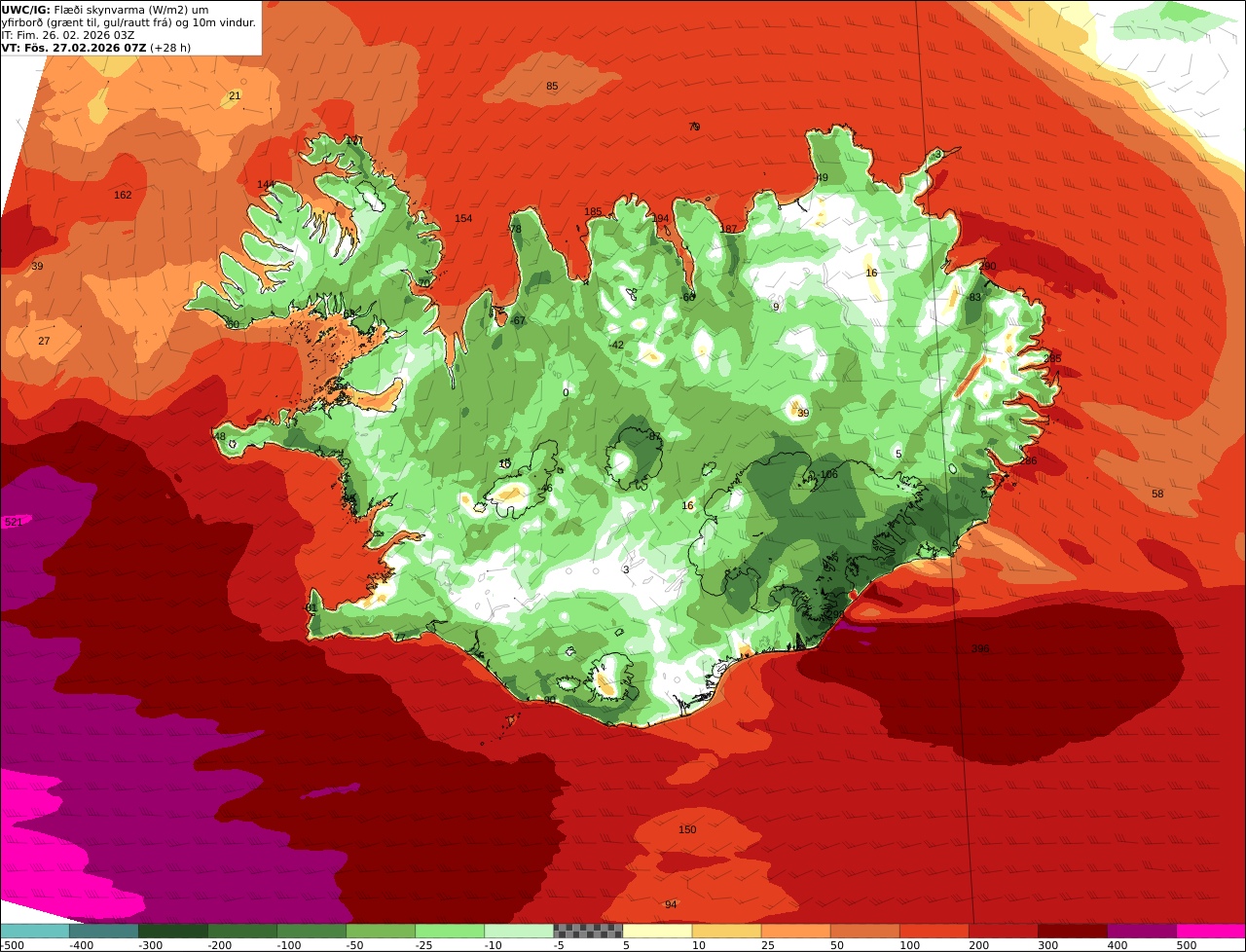Click the value -46 near the western glacier
Screen dimensions: 1246x952
(x=545, y=488)
